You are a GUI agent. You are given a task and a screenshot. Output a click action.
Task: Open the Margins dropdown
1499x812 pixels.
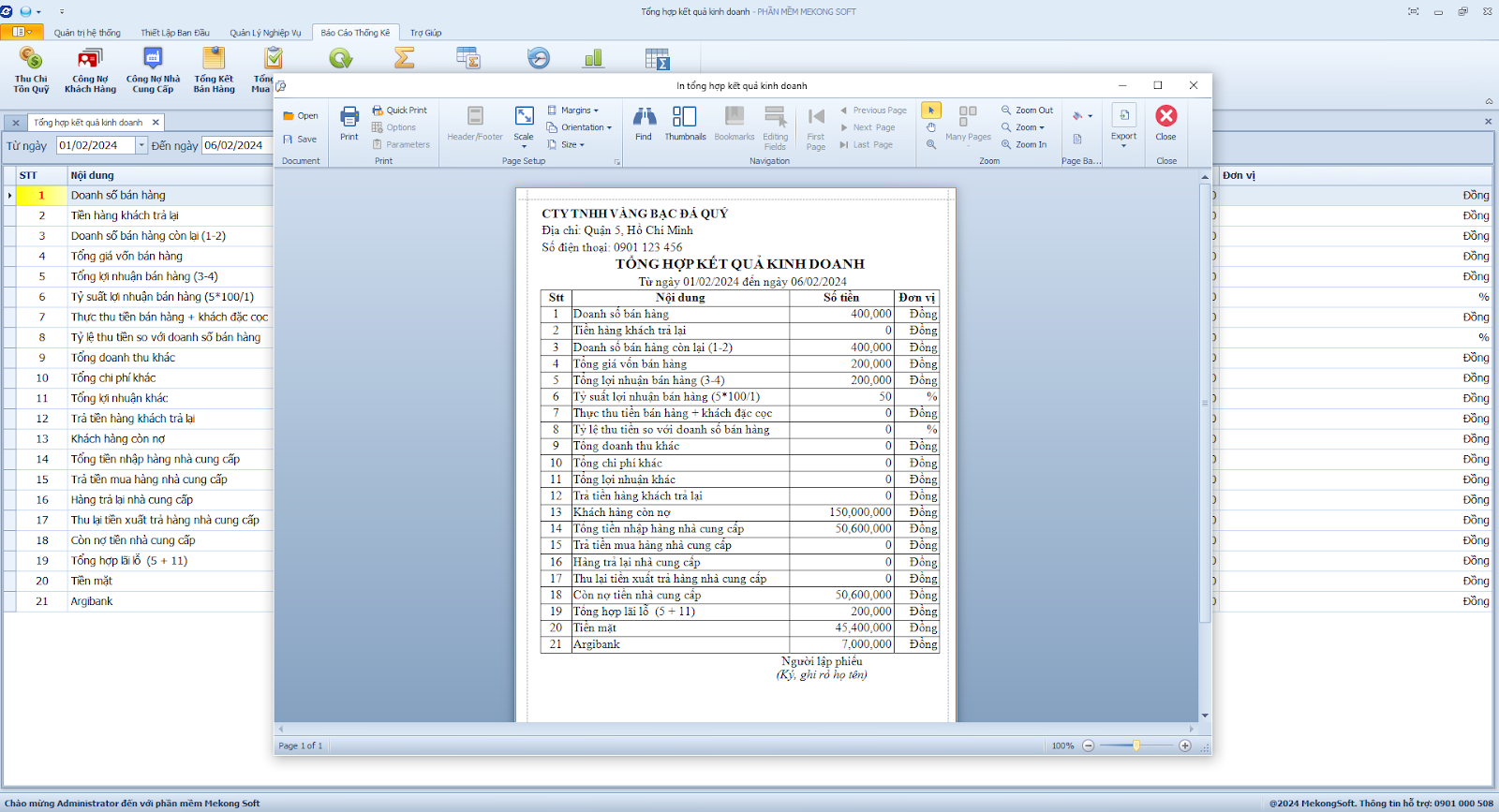[572, 110]
